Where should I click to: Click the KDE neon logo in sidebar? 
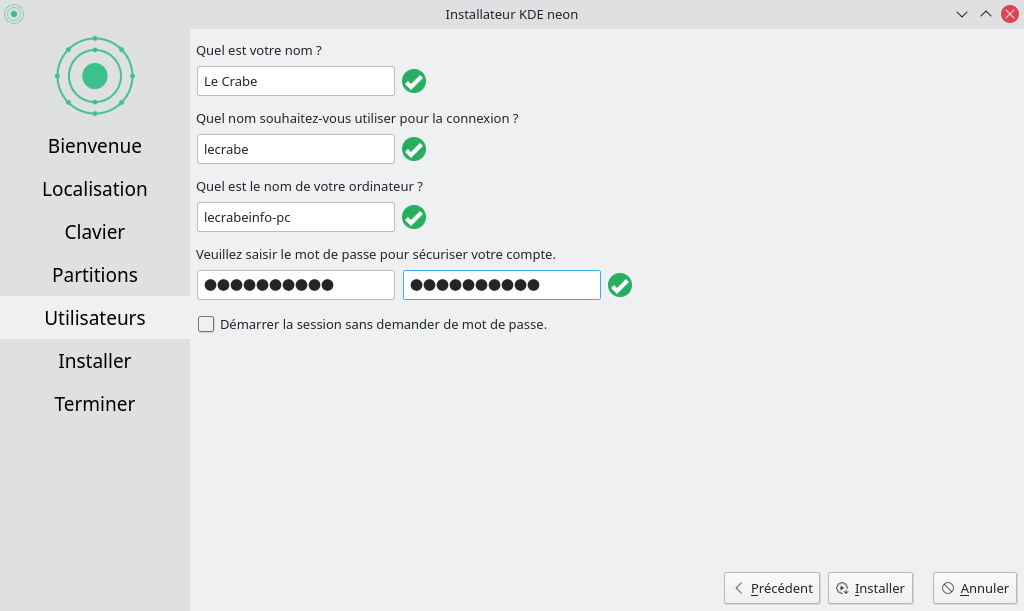click(x=95, y=76)
